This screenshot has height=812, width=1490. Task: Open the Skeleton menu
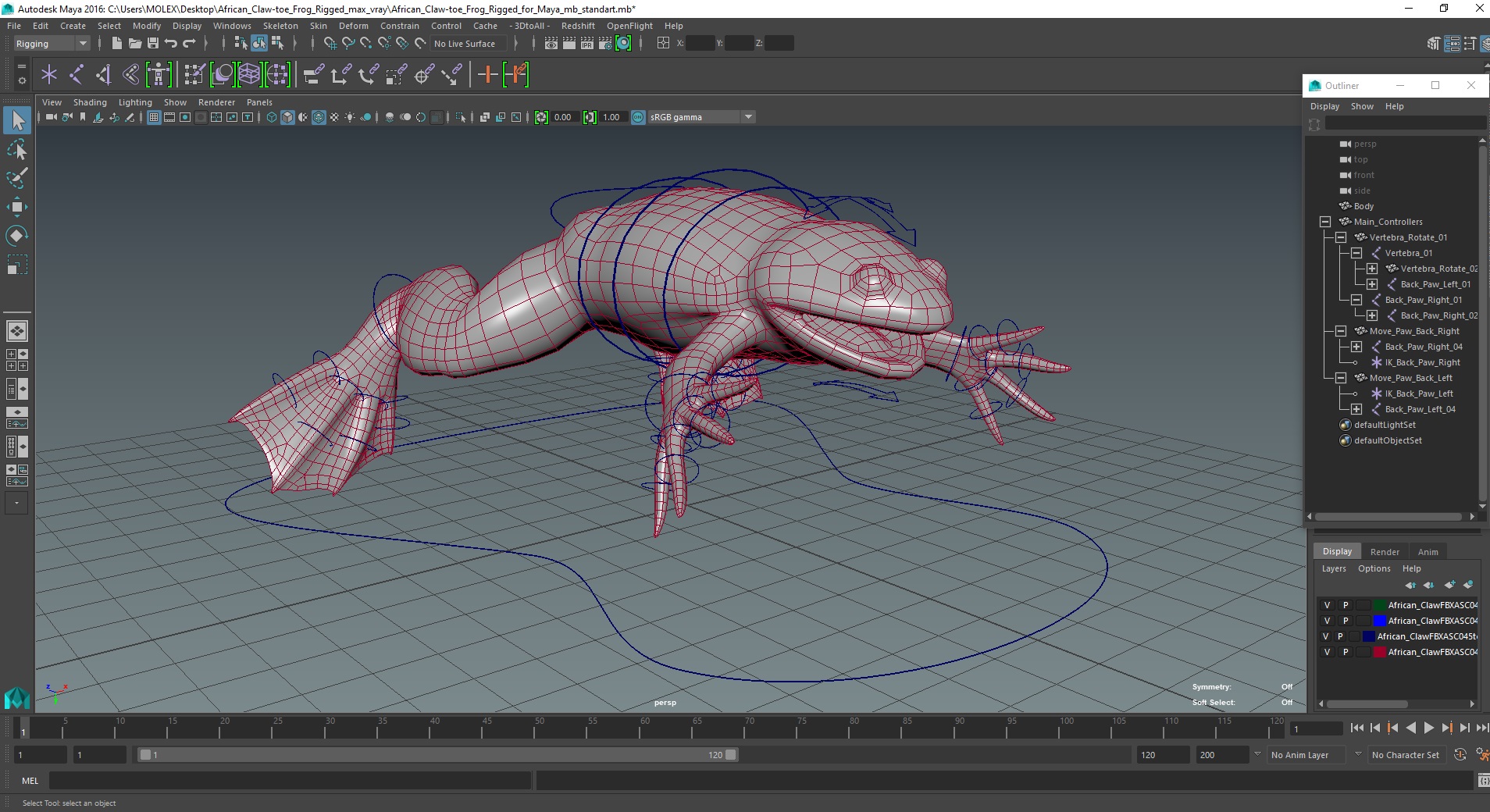pyautogui.click(x=280, y=26)
